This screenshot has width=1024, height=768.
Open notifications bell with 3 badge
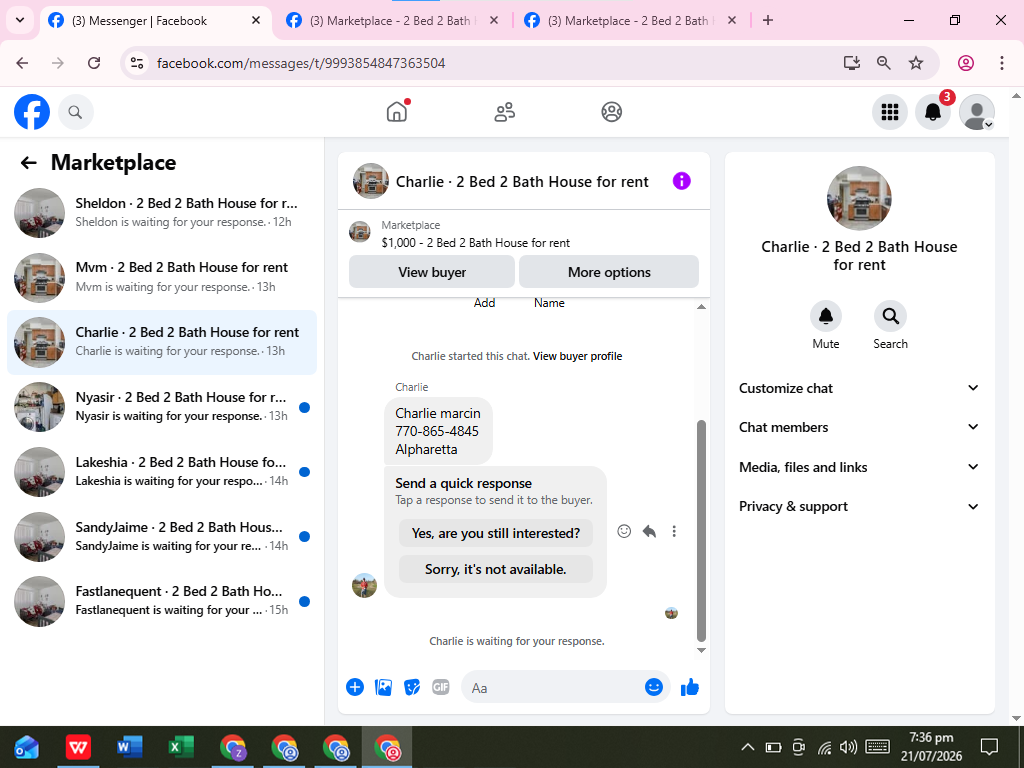[x=933, y=112]
